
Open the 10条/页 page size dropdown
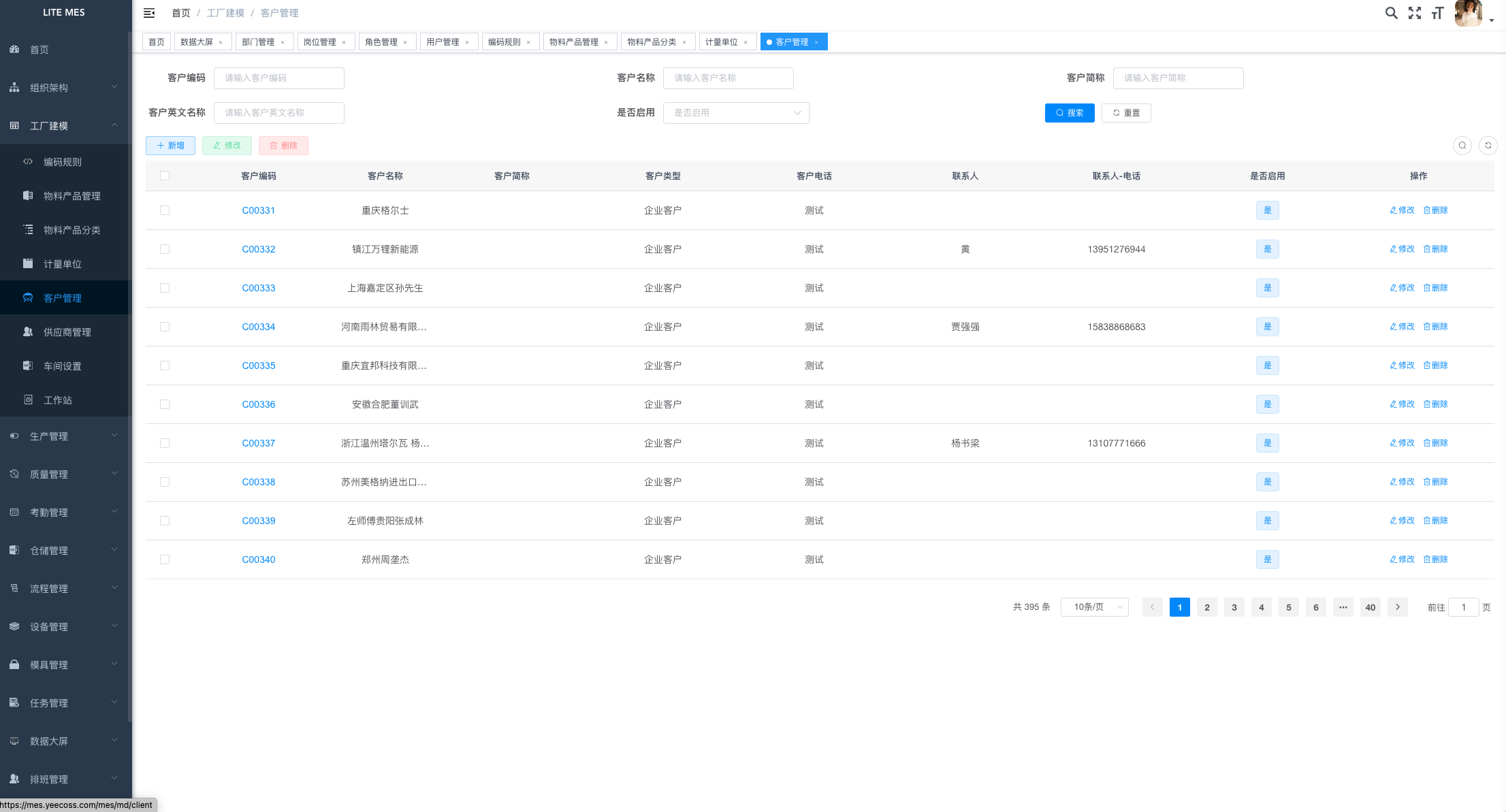point(1095,607)
